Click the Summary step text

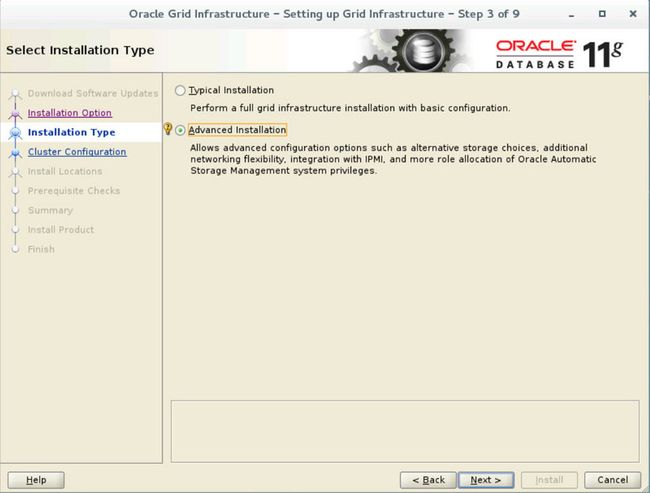[x=50, y=210]
